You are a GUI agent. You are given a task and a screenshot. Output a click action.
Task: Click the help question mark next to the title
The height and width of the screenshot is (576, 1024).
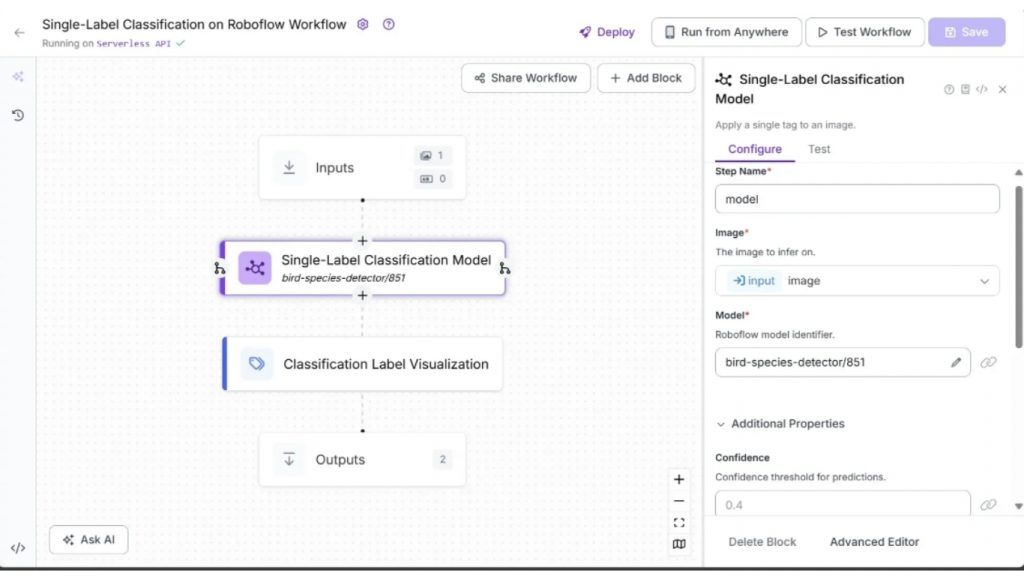point(389,24)
